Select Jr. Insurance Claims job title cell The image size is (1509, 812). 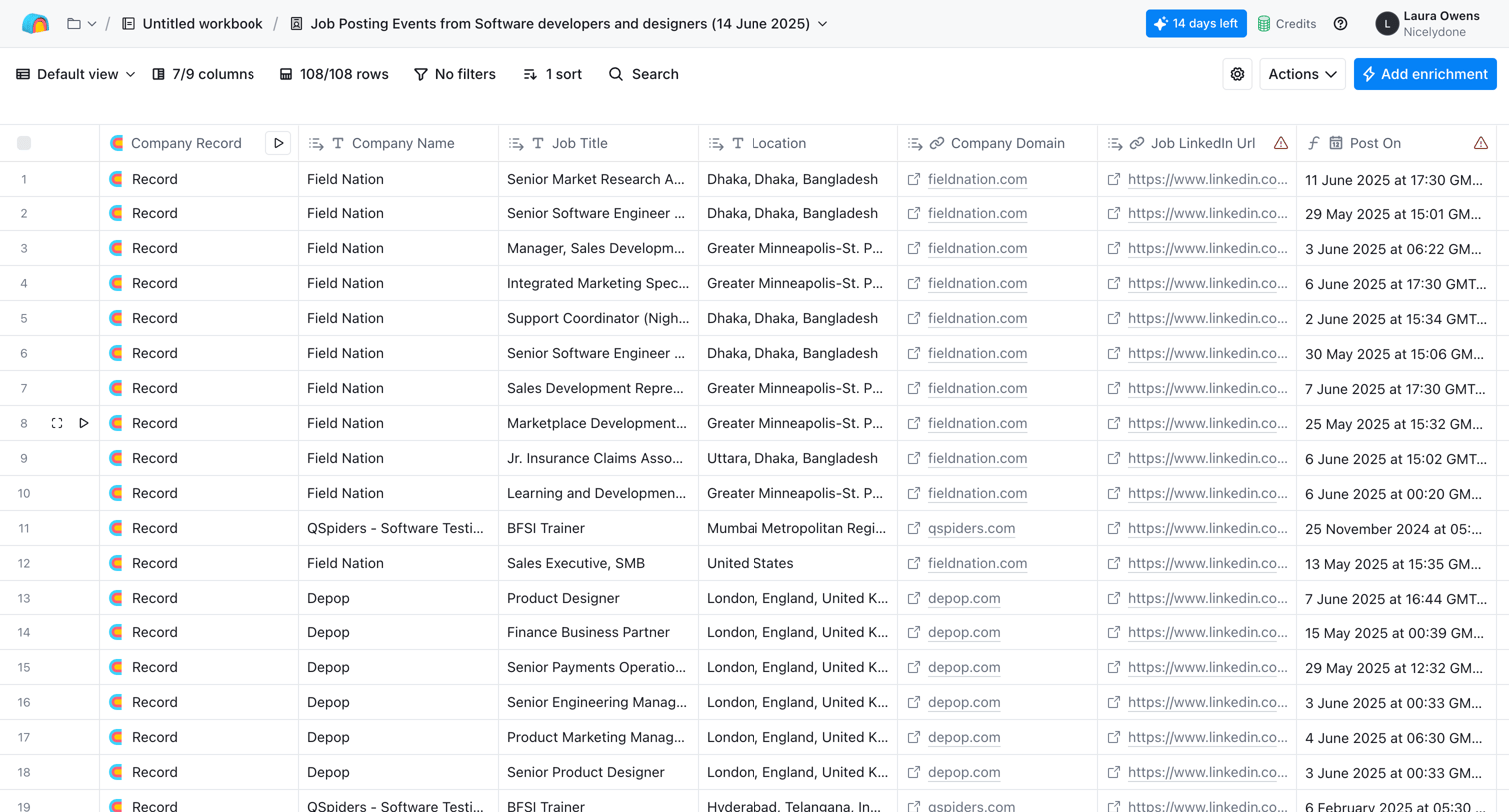pos(598,458)
